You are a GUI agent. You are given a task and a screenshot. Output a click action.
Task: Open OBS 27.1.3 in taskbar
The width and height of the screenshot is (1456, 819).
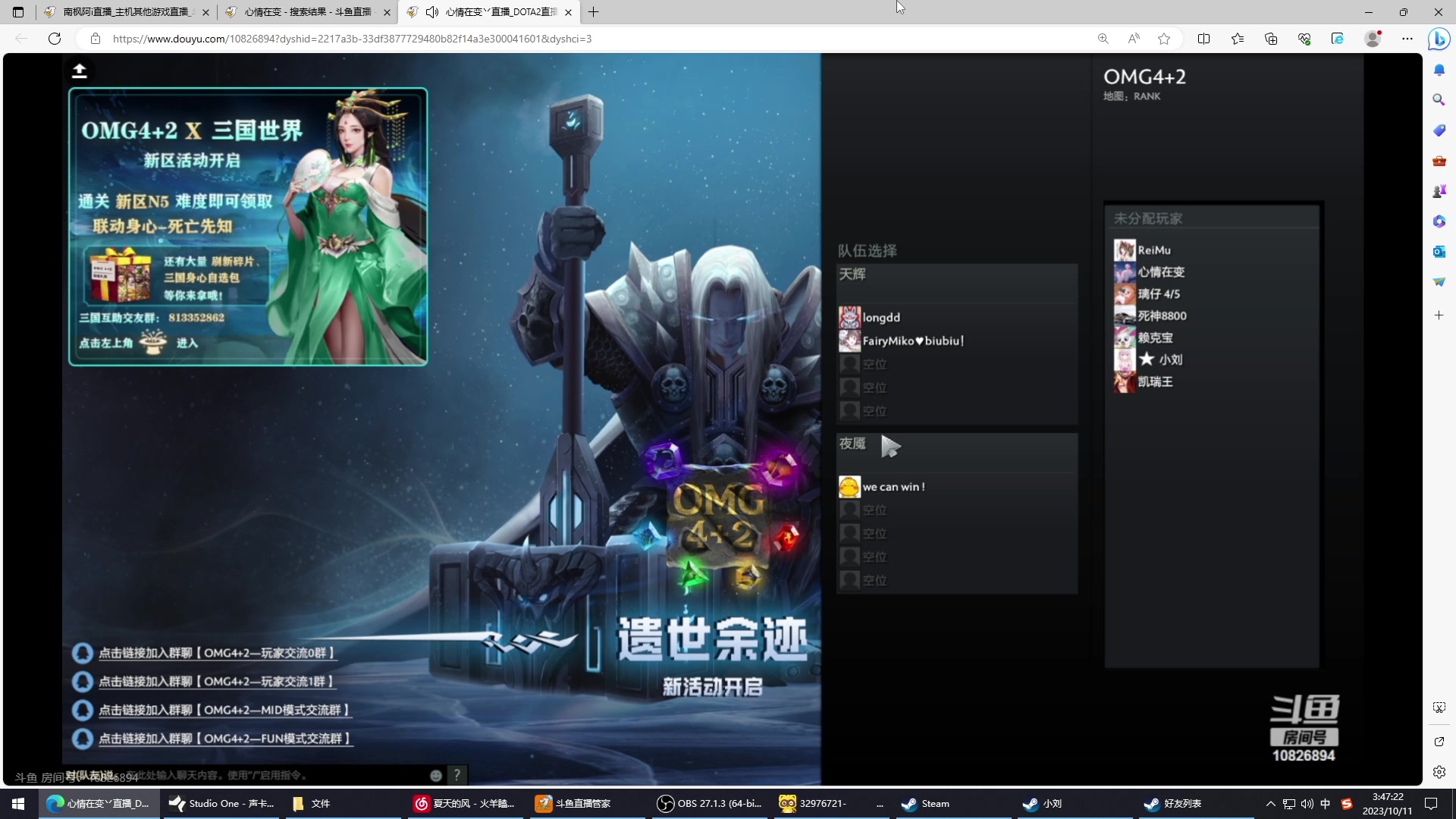(710, 804)
